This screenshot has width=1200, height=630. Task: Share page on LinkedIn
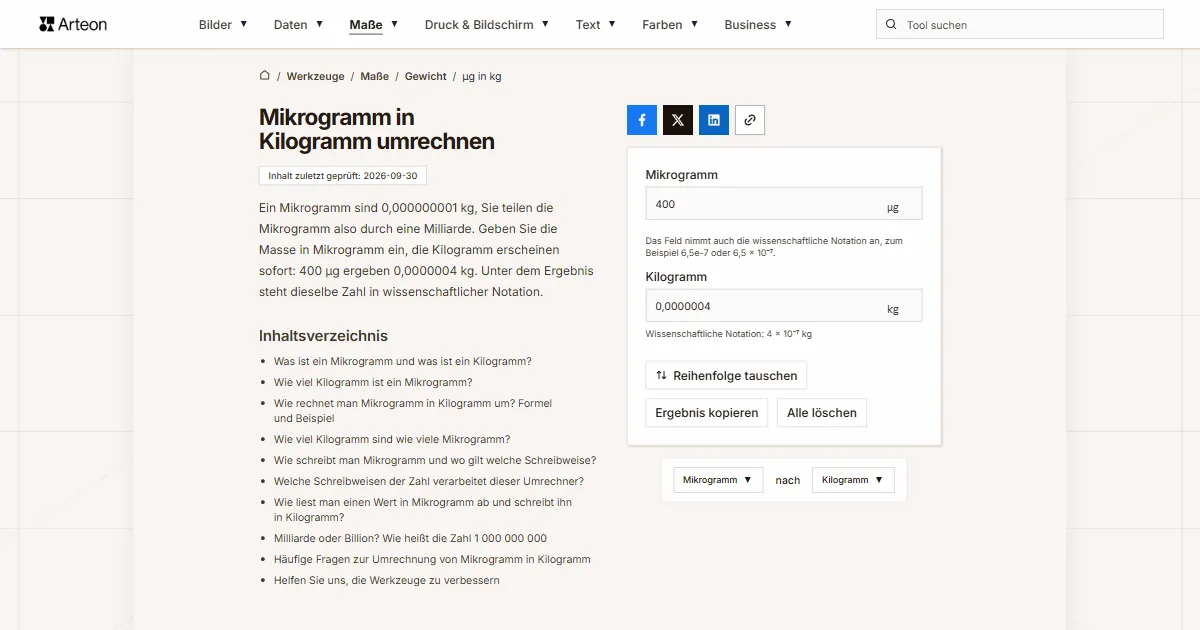714,120
